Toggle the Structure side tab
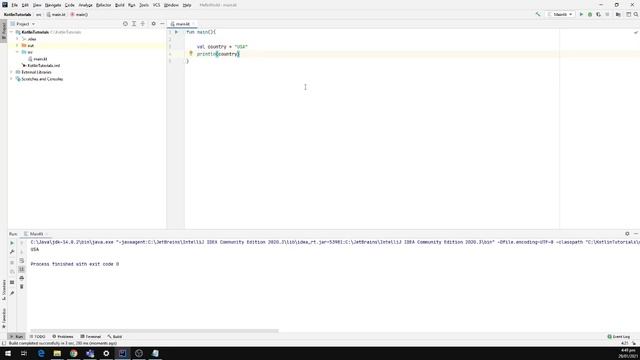The height and width of the screenshot is (360, 640). pyautogui.click(x=4, y=291)
